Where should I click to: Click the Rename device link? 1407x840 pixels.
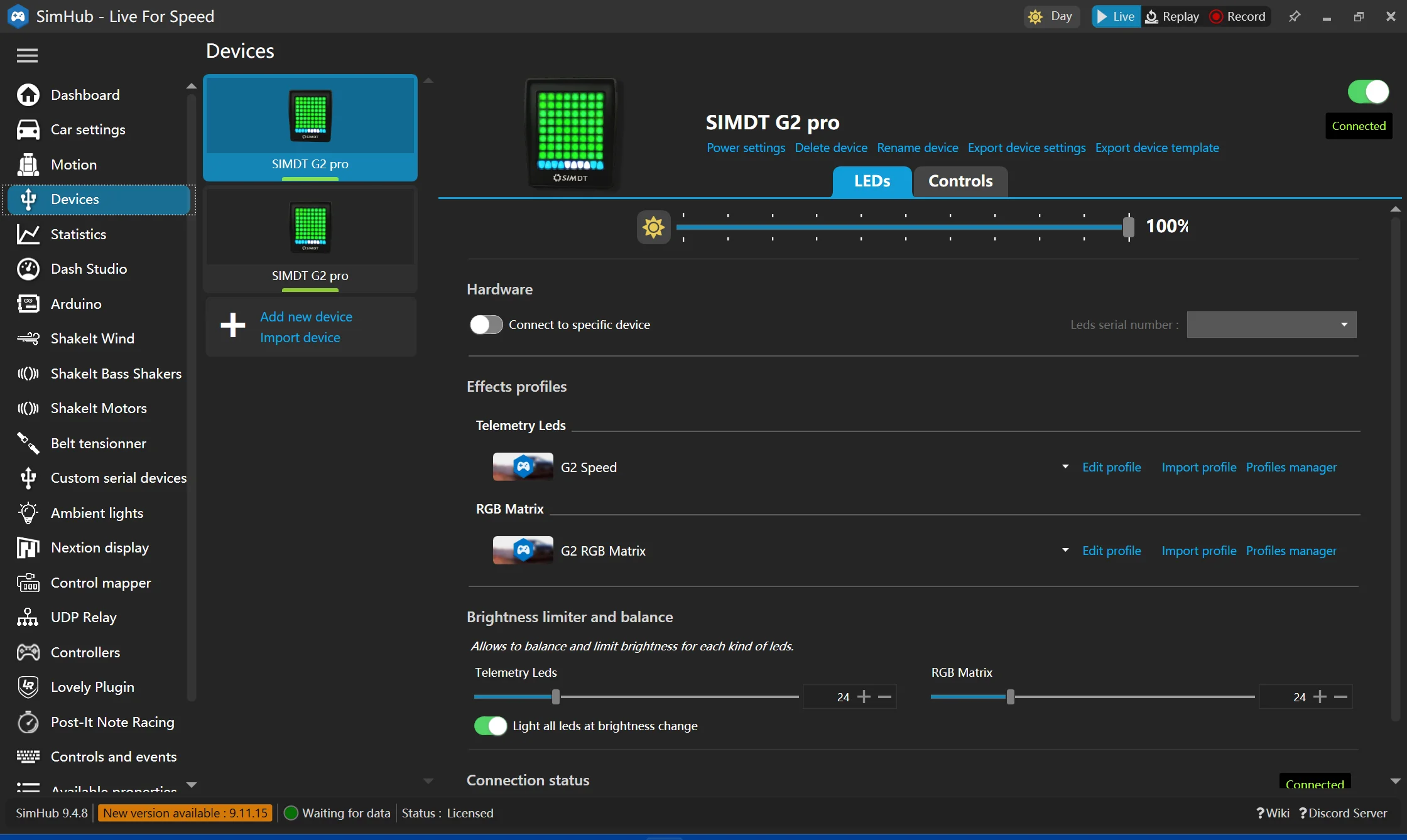coord(918,148)
